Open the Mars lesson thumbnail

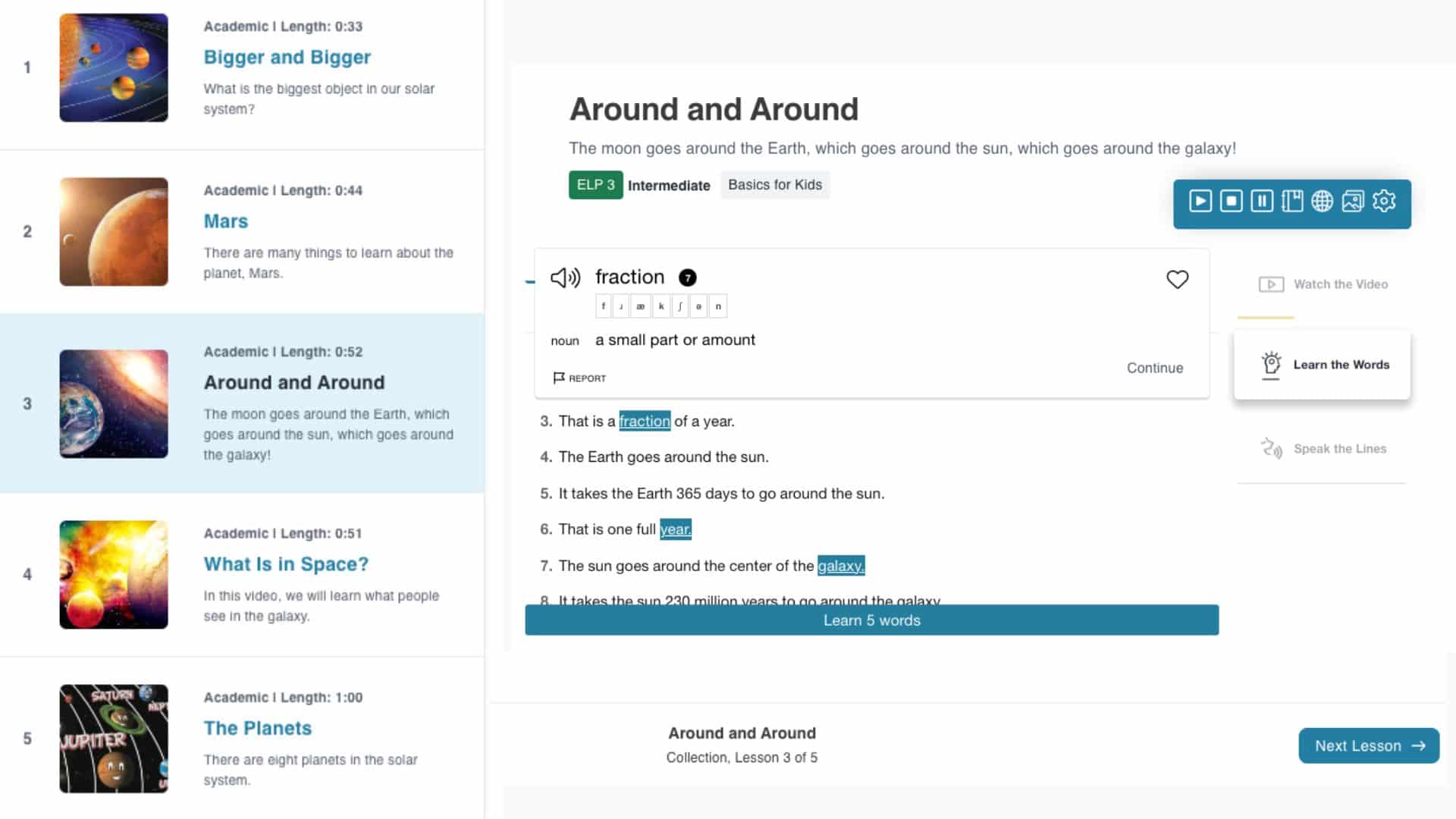114,232
